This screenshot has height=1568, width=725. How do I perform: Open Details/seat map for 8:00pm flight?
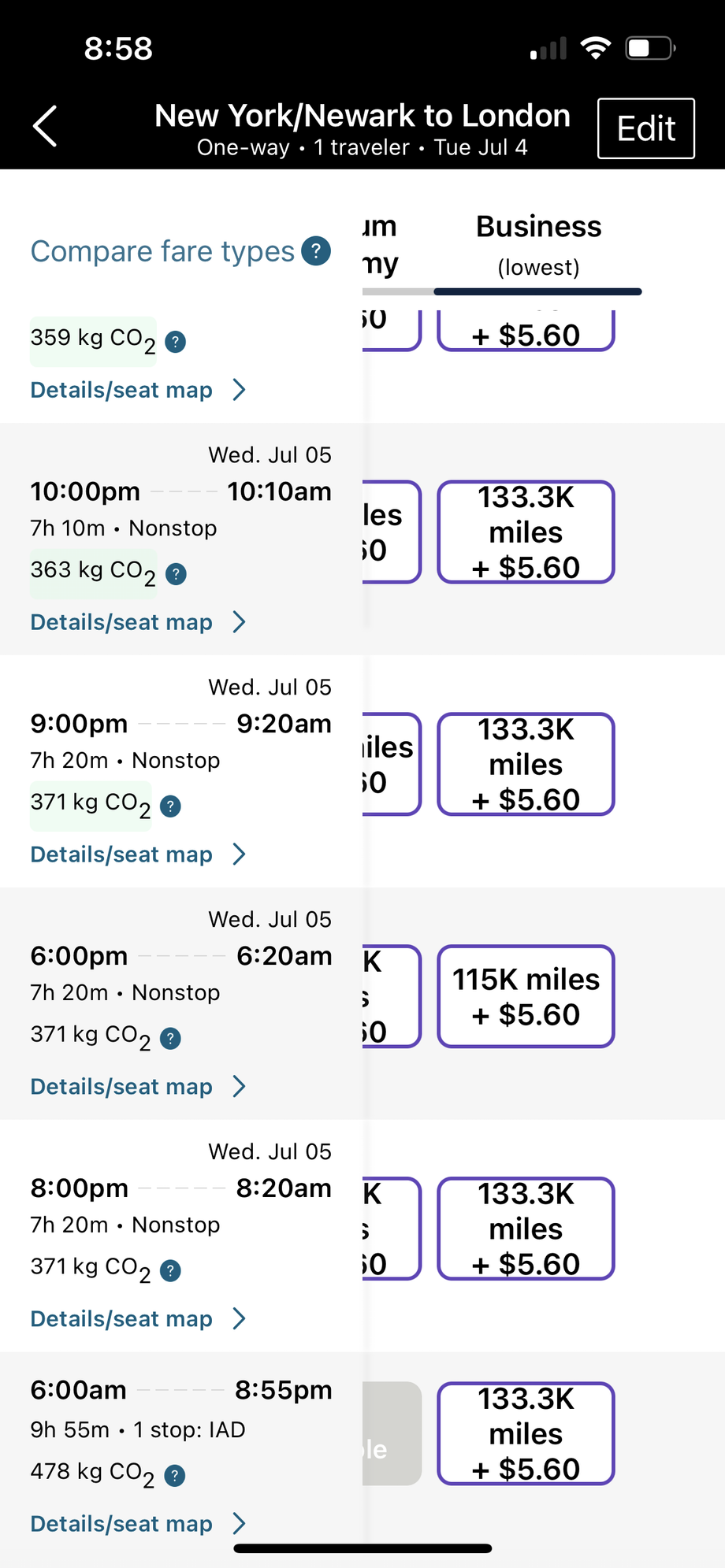[138, 1319]
